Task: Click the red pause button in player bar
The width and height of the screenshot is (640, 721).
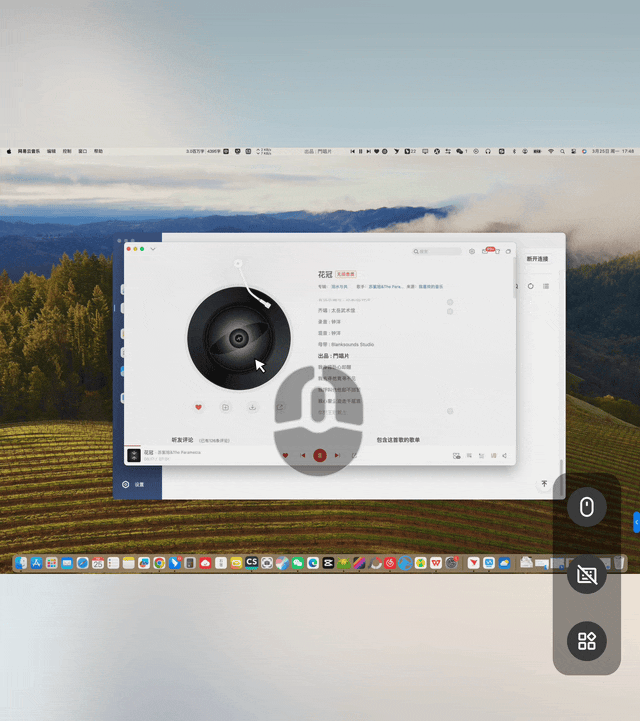Action: [320, 455]
